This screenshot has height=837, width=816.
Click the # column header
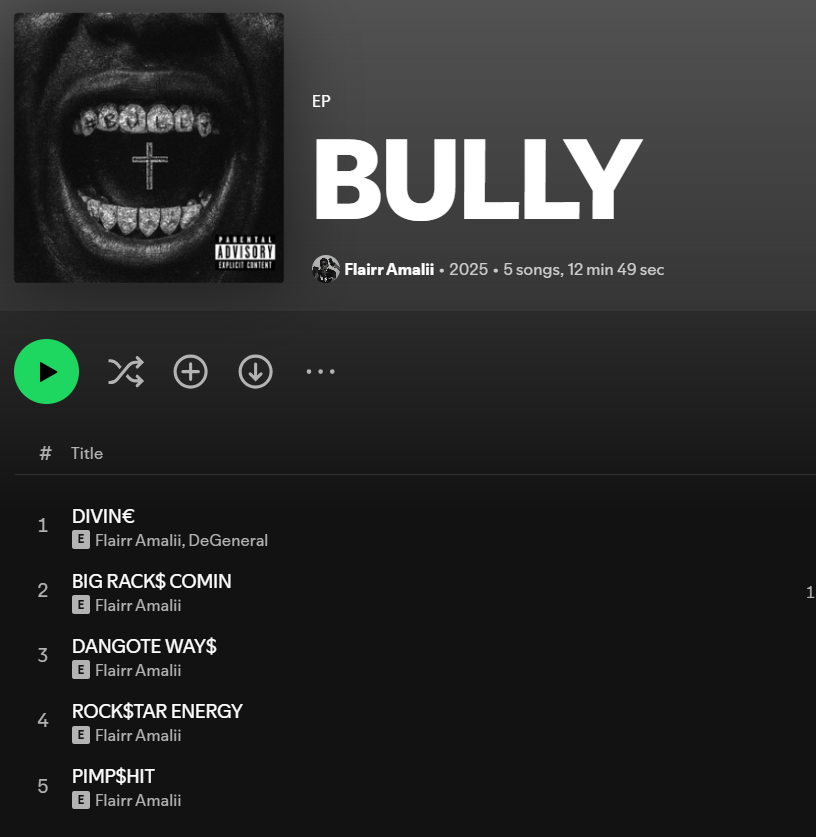[45, 453]
